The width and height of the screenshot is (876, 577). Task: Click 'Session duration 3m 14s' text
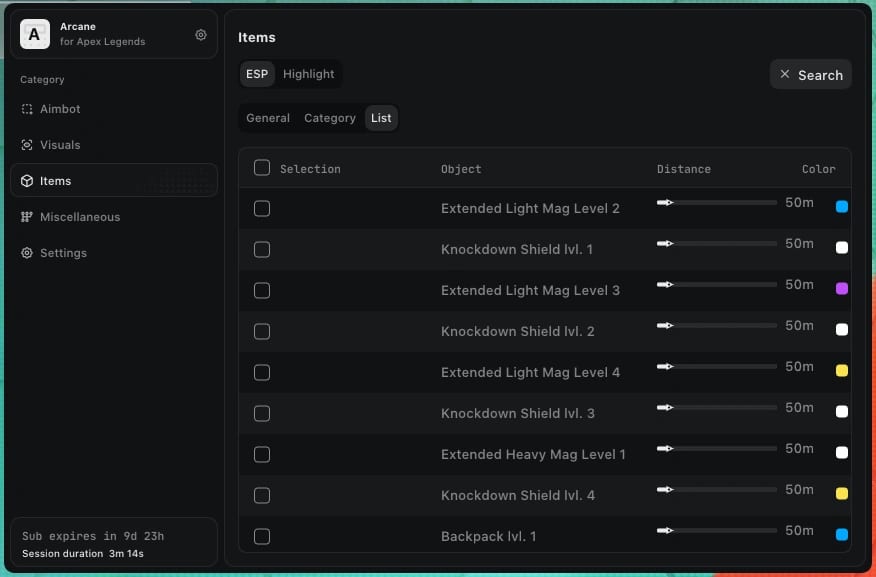[83, 554]
